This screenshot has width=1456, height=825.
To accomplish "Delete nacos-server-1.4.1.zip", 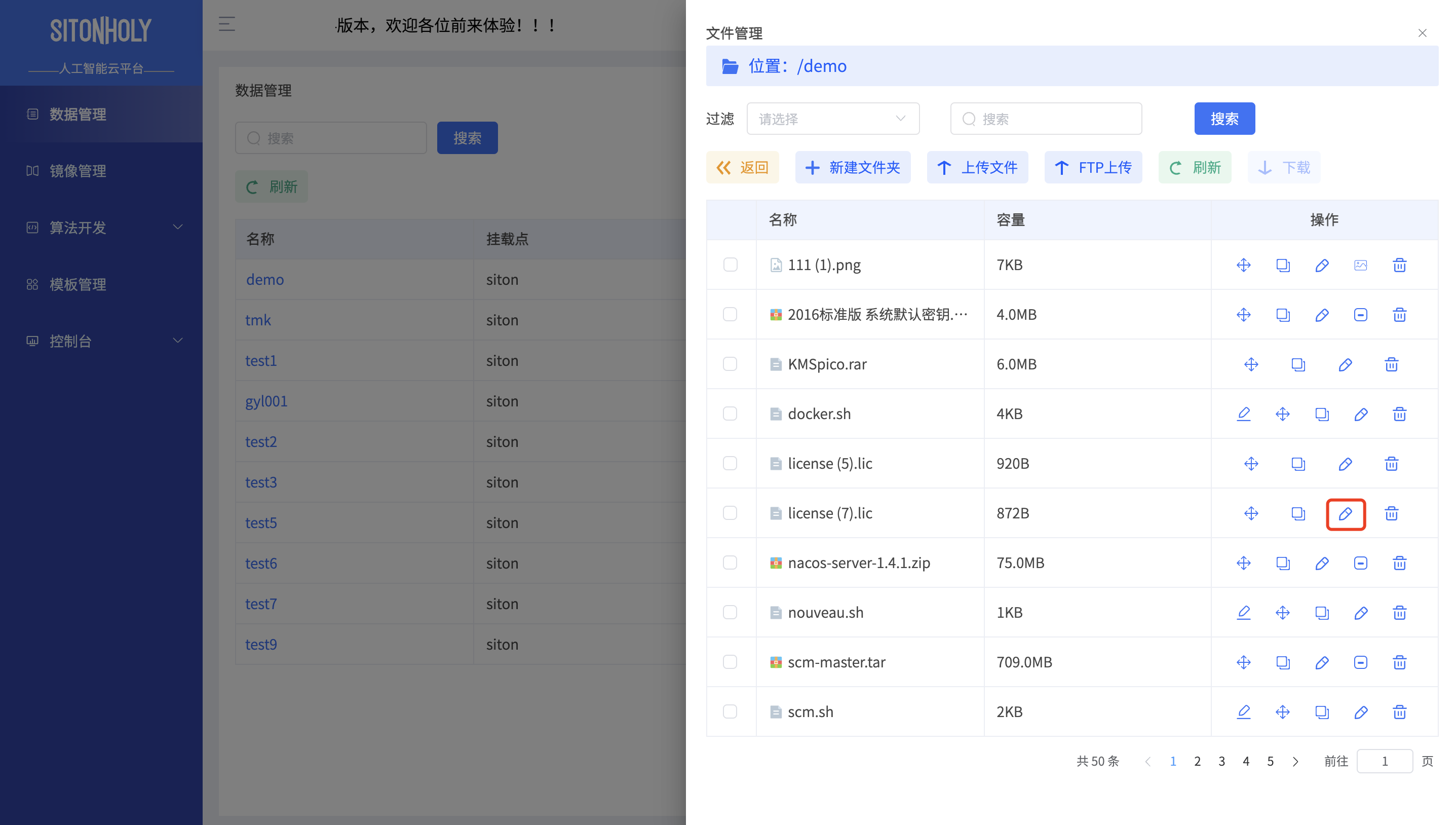I will [1399, 562].
